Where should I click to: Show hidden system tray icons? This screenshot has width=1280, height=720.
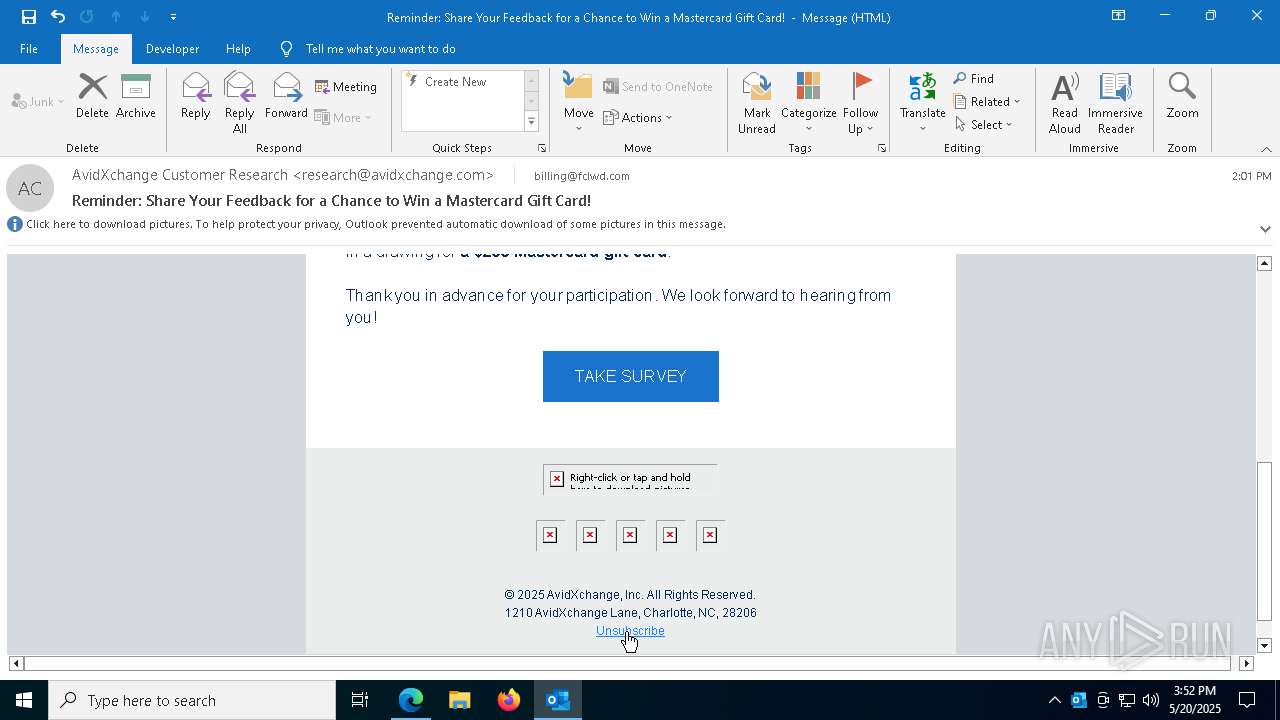pos(1054,700)
